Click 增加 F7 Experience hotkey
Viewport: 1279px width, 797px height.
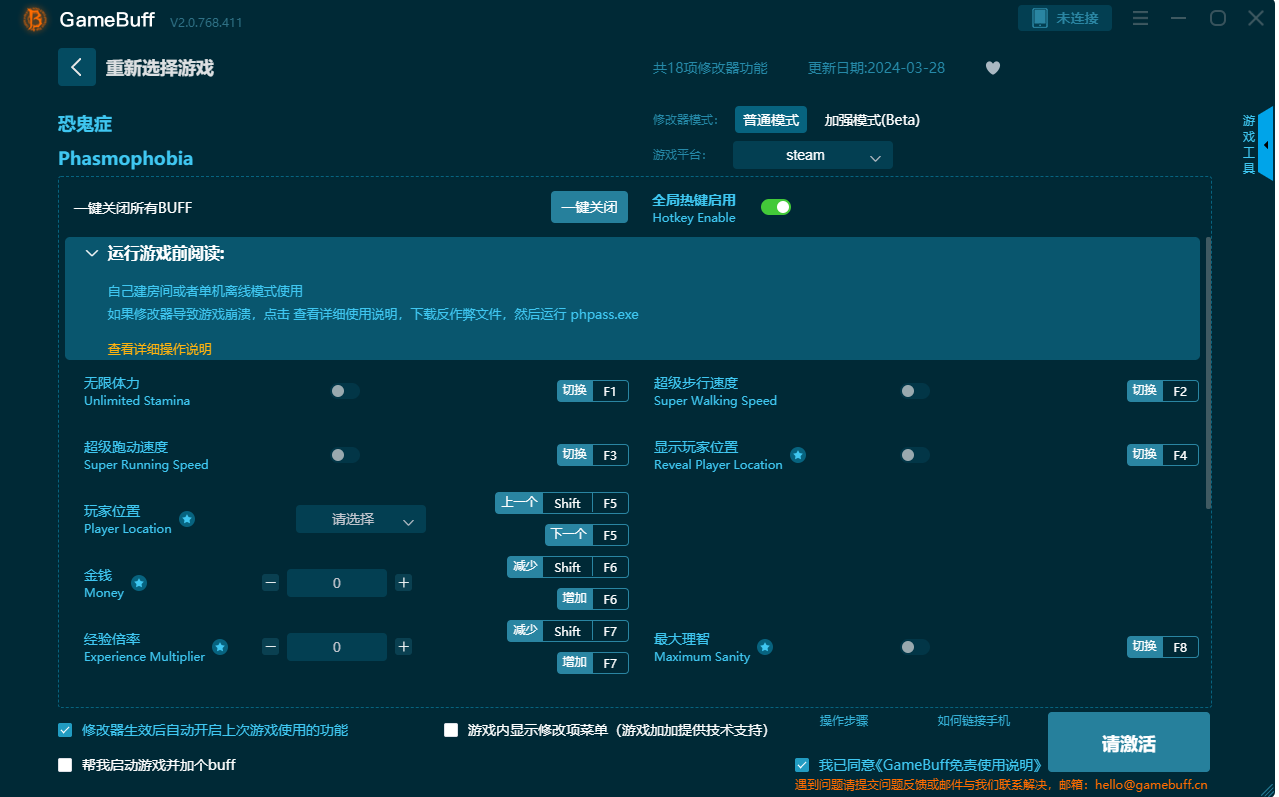click(x=593, y=663)
